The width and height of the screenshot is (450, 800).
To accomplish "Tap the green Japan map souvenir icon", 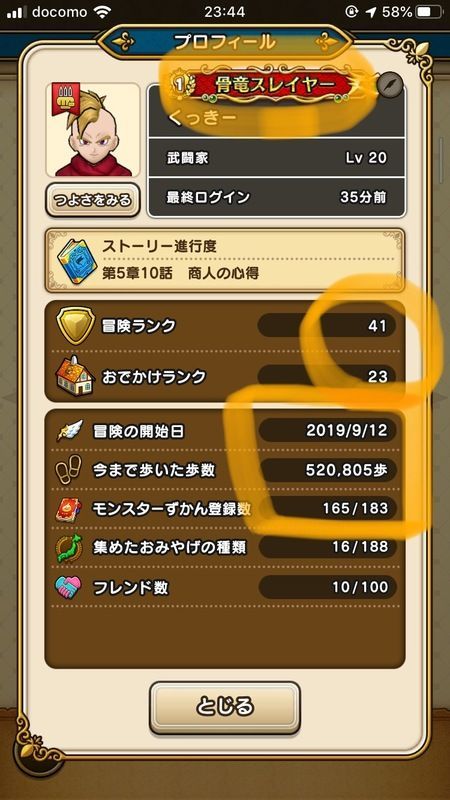I will [69, 548].
